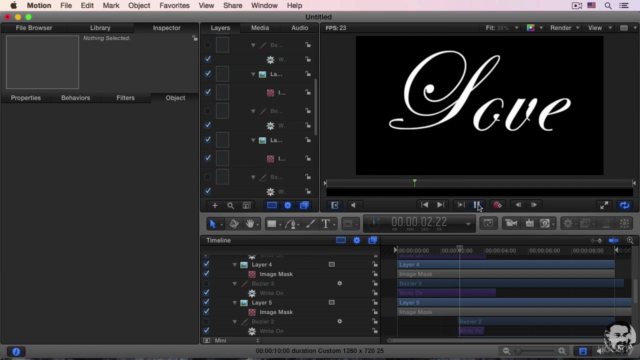Open the canvas View dropdown
Screen dimensions: 640x360
[599, 28]
